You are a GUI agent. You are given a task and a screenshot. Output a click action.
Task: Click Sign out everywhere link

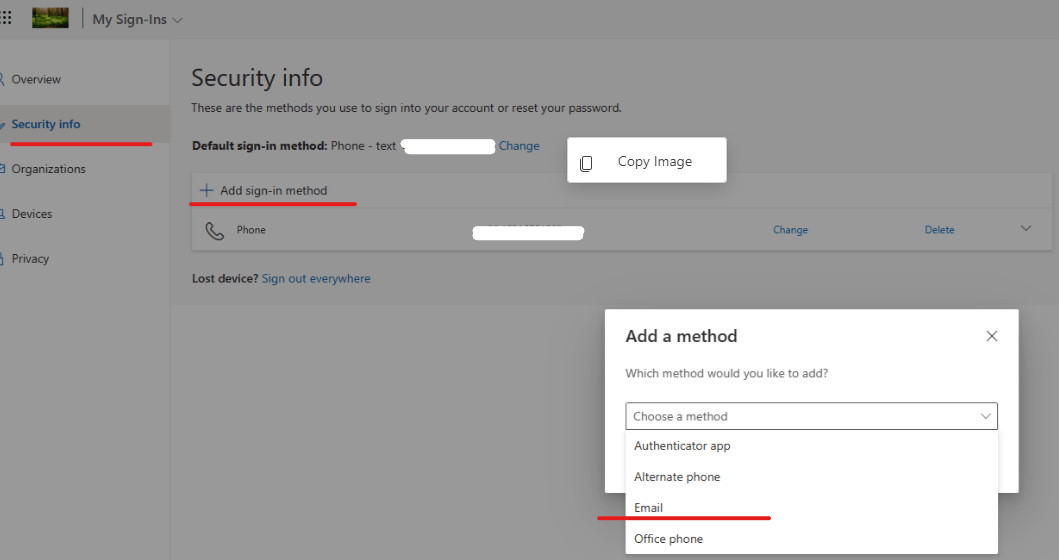click(x=316, y=278)
